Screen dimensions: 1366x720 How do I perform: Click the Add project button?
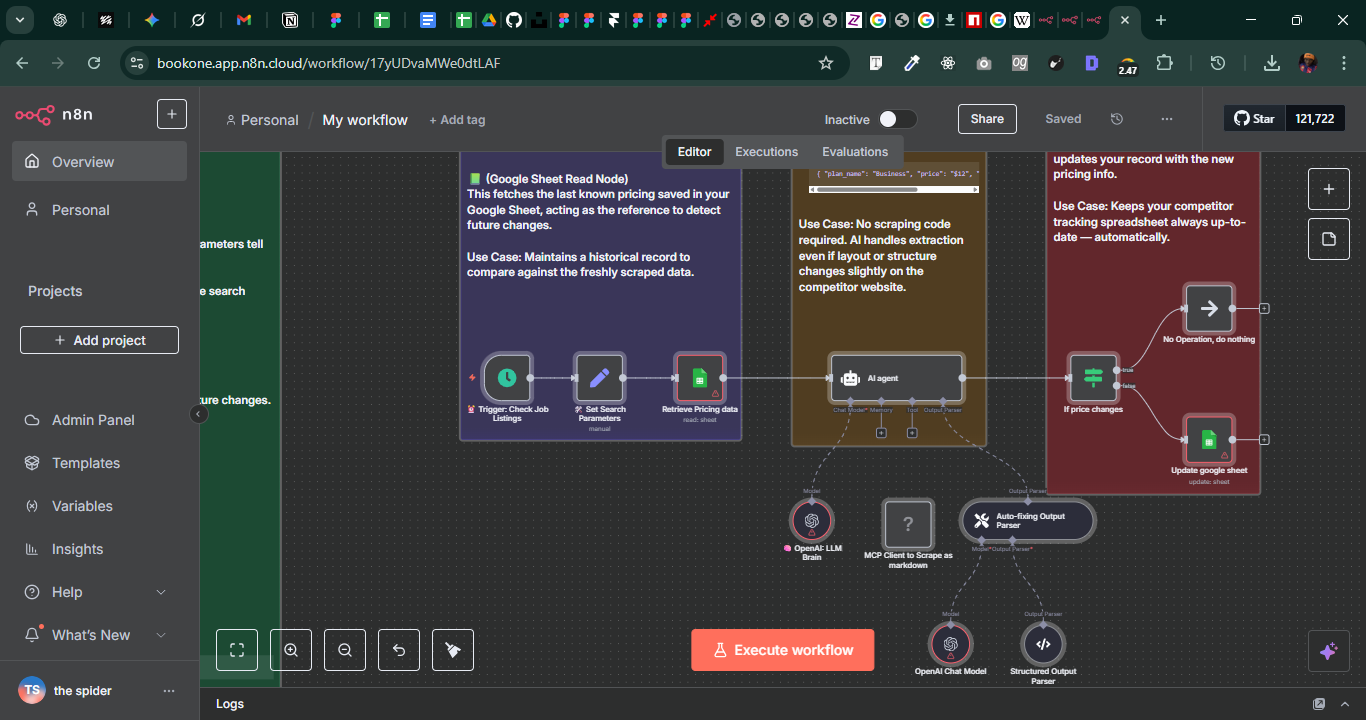coord(99,340)
